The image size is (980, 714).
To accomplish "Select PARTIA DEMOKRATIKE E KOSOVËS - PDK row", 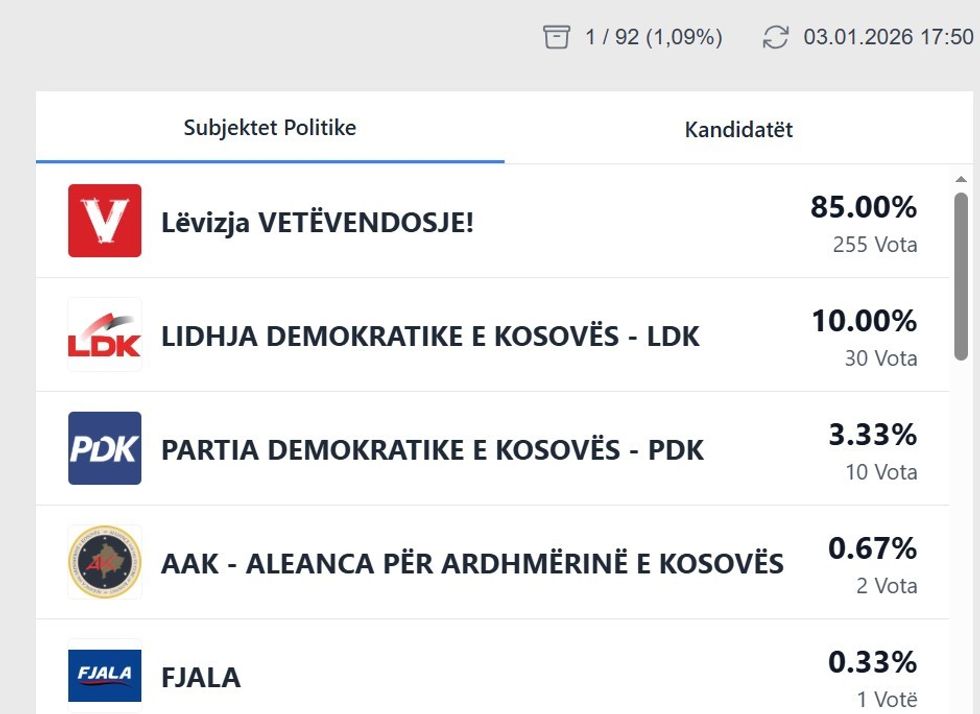I will [432, 450].
